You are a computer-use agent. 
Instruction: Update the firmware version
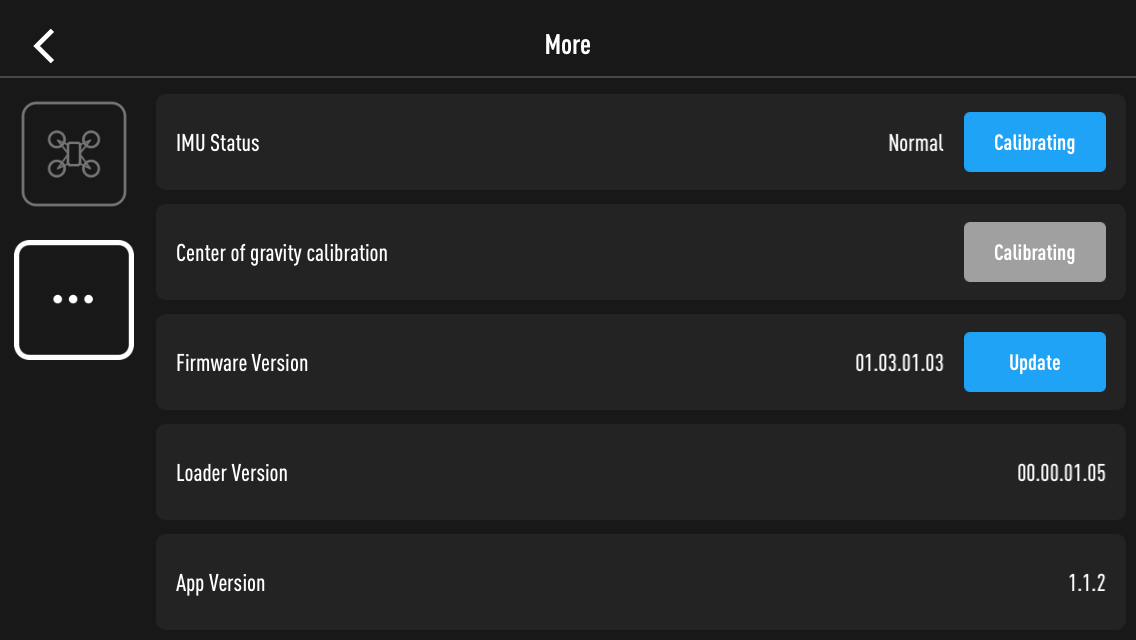(x=1035, y=362)
